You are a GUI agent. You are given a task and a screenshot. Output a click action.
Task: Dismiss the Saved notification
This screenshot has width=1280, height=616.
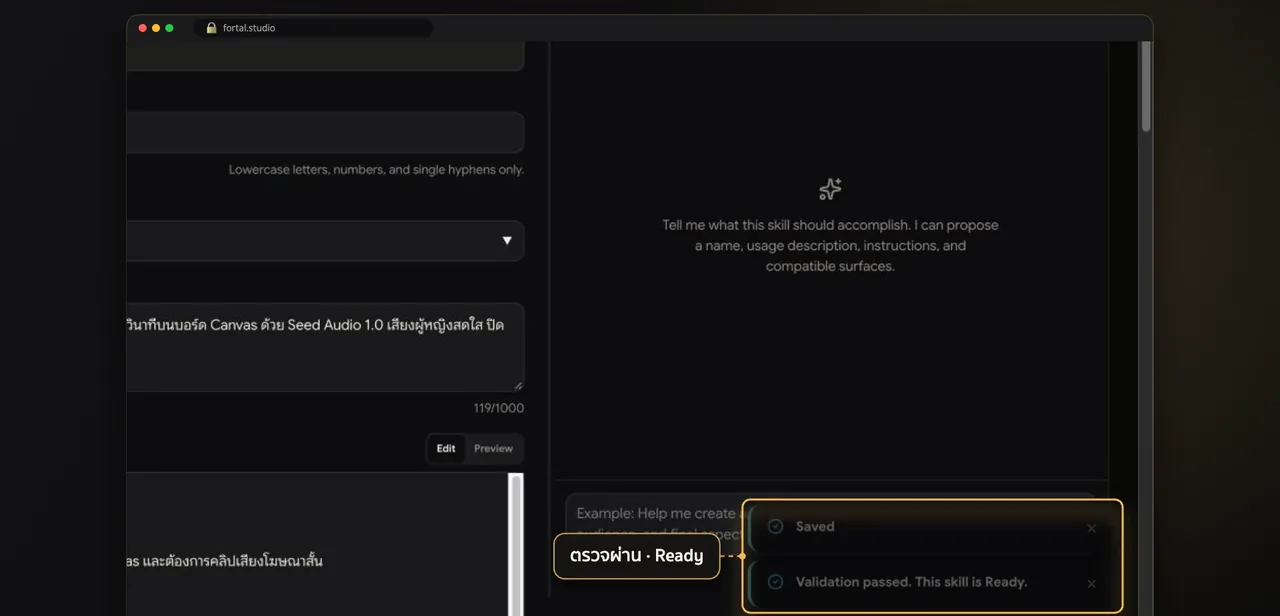tap(1091, 528)
